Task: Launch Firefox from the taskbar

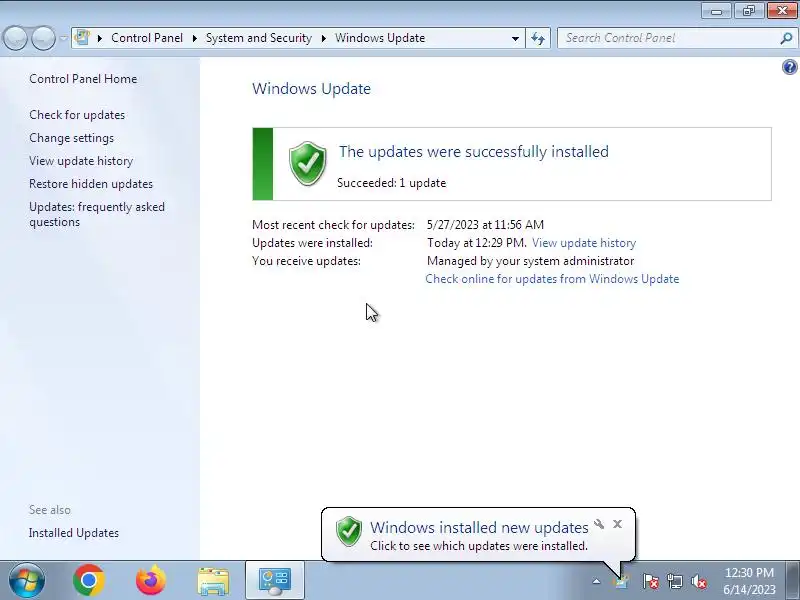Action: pyautogui.click(x=151, y=581)
